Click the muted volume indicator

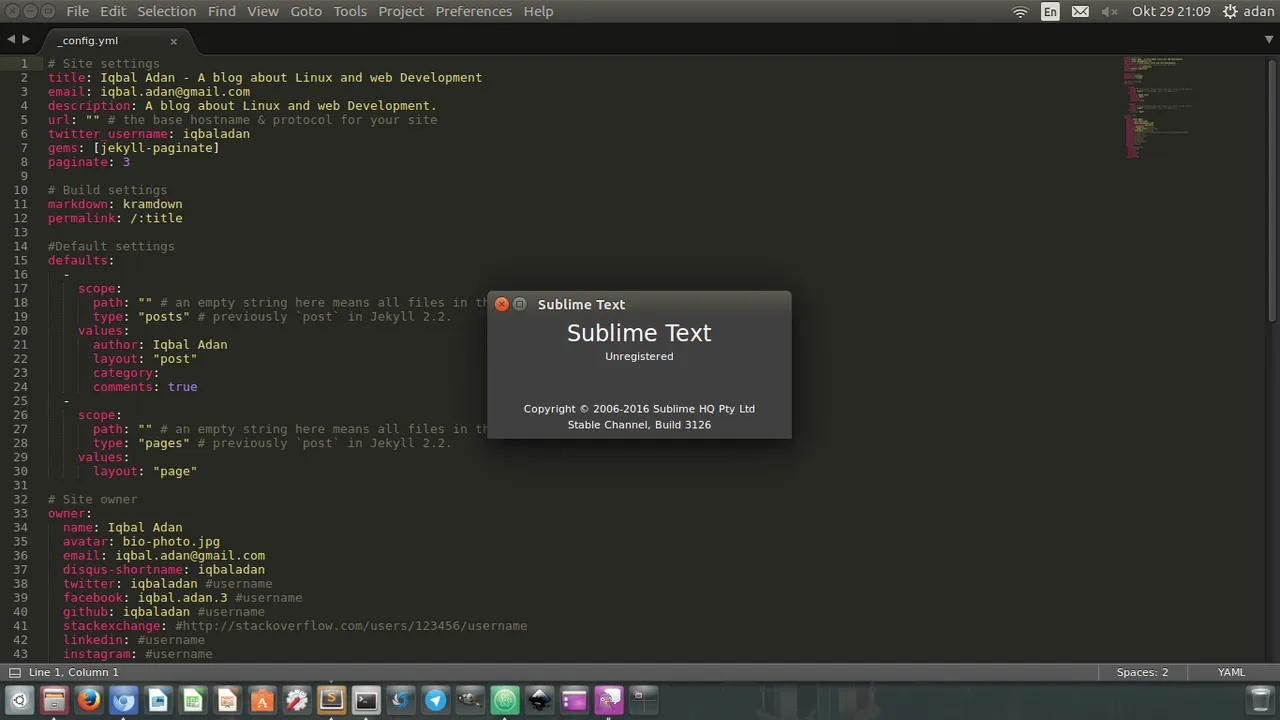click(x=1109, y=12)
